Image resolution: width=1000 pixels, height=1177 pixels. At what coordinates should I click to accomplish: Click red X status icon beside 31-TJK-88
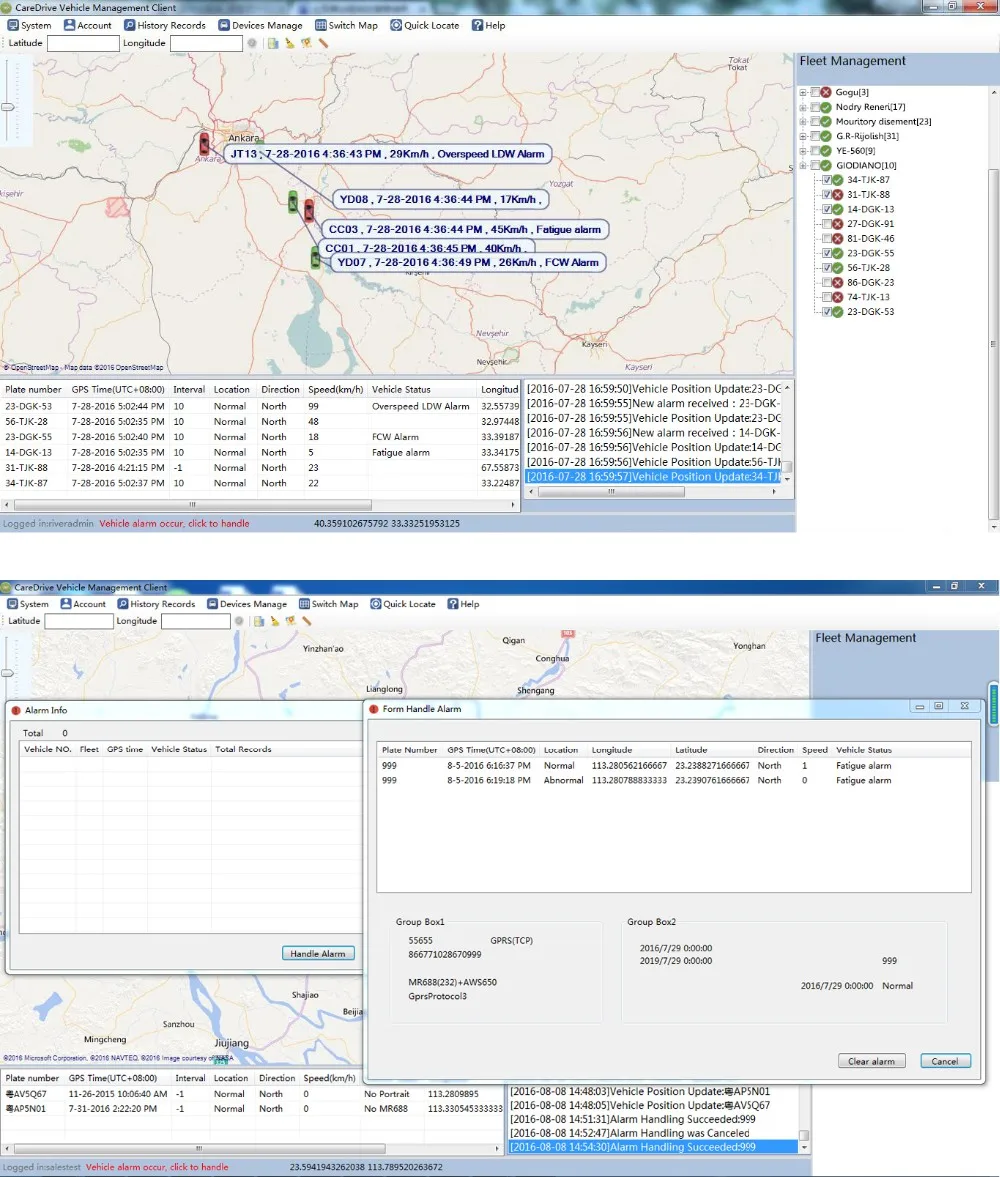(x=837, y=194)
